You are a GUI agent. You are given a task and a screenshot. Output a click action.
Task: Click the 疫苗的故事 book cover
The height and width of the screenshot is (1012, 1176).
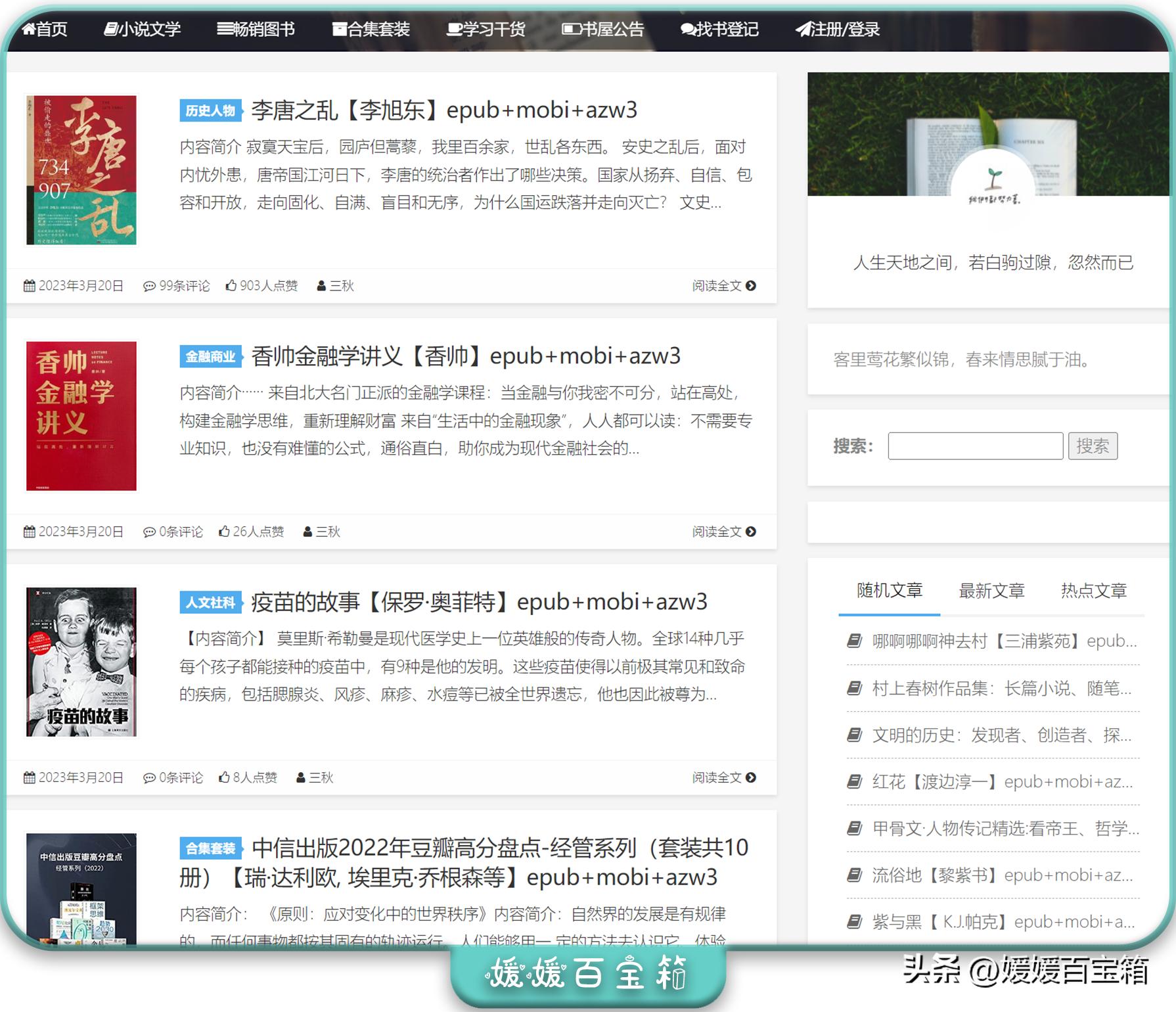click(81, 662)
